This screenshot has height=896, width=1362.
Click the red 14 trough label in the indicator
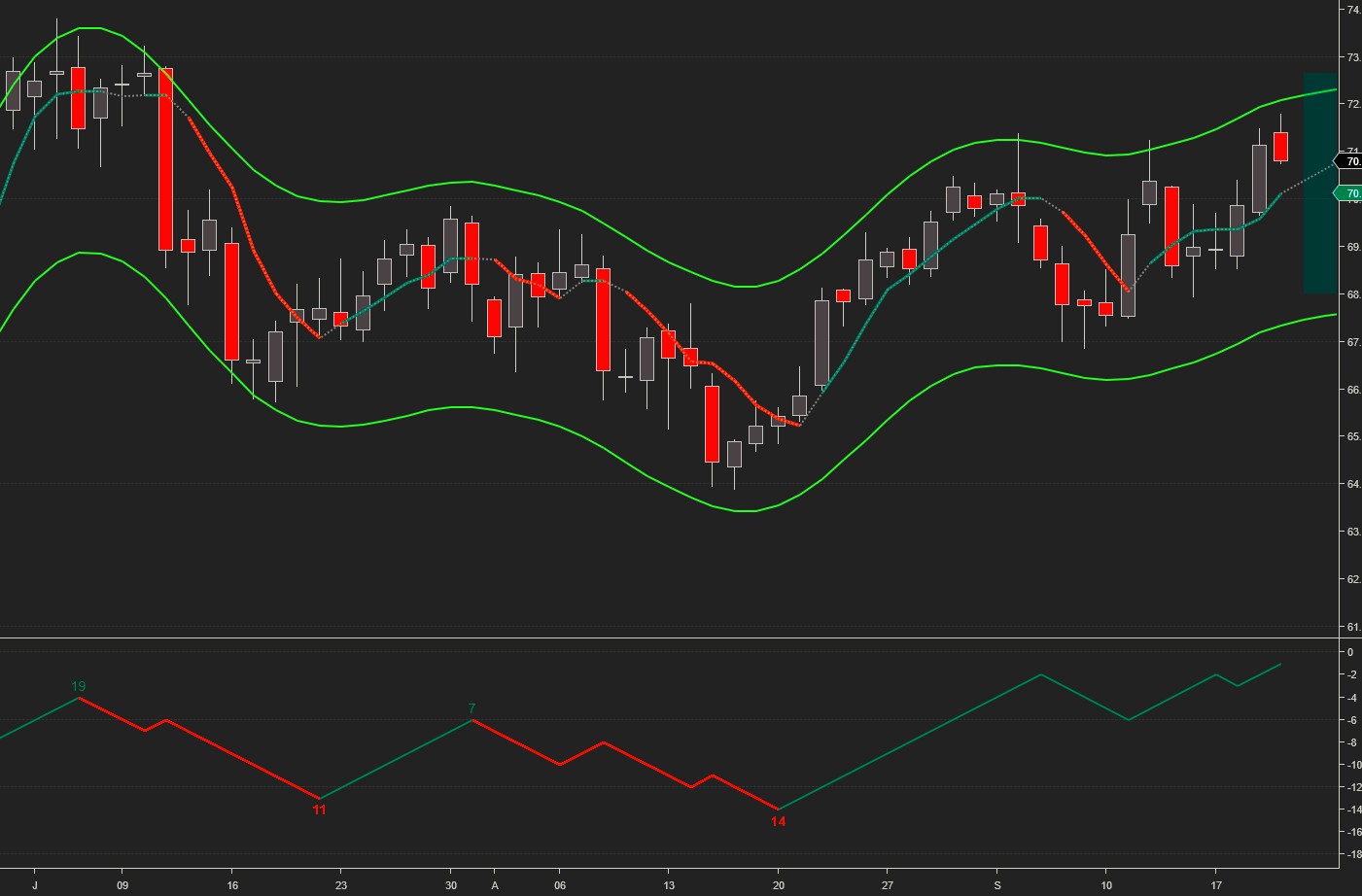pos(778,821)
